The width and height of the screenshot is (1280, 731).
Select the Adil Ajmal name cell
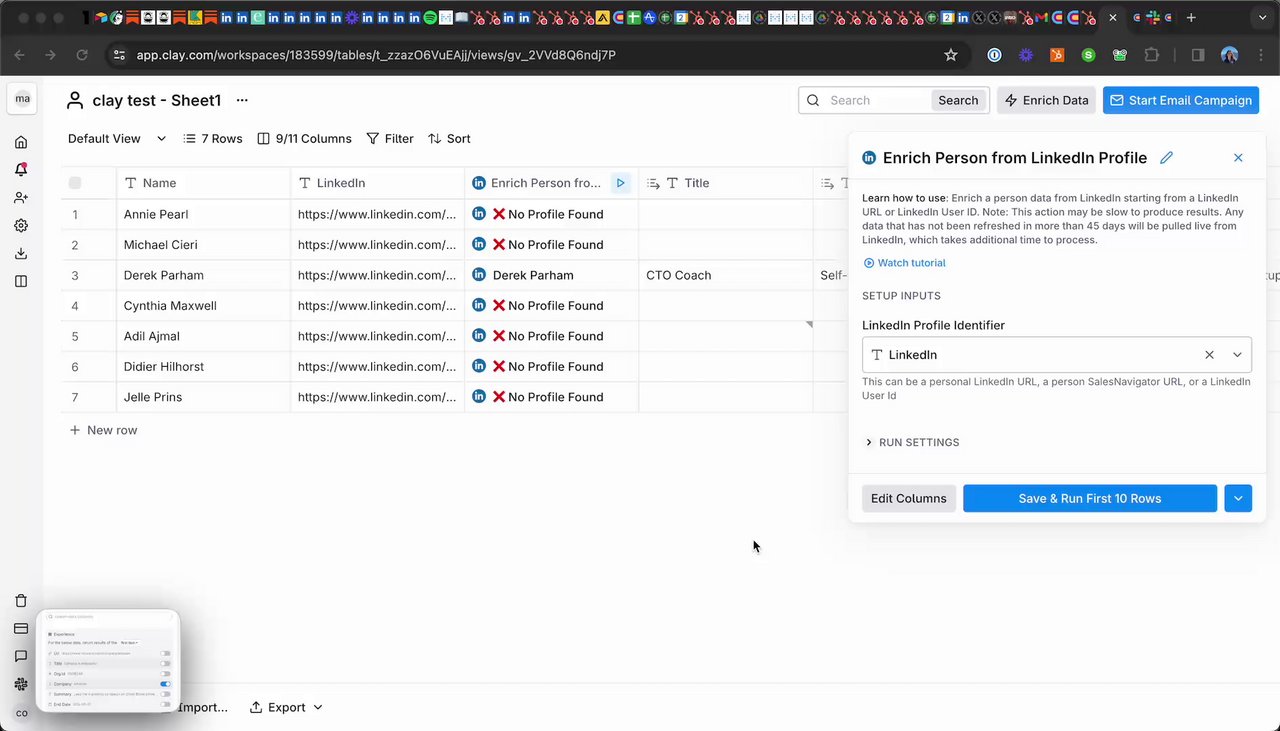[203, 336]
